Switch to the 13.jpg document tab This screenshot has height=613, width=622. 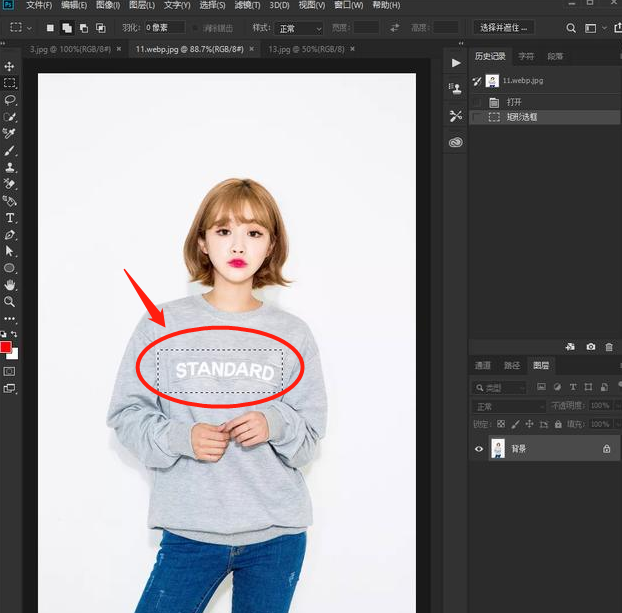pos(306,49)
